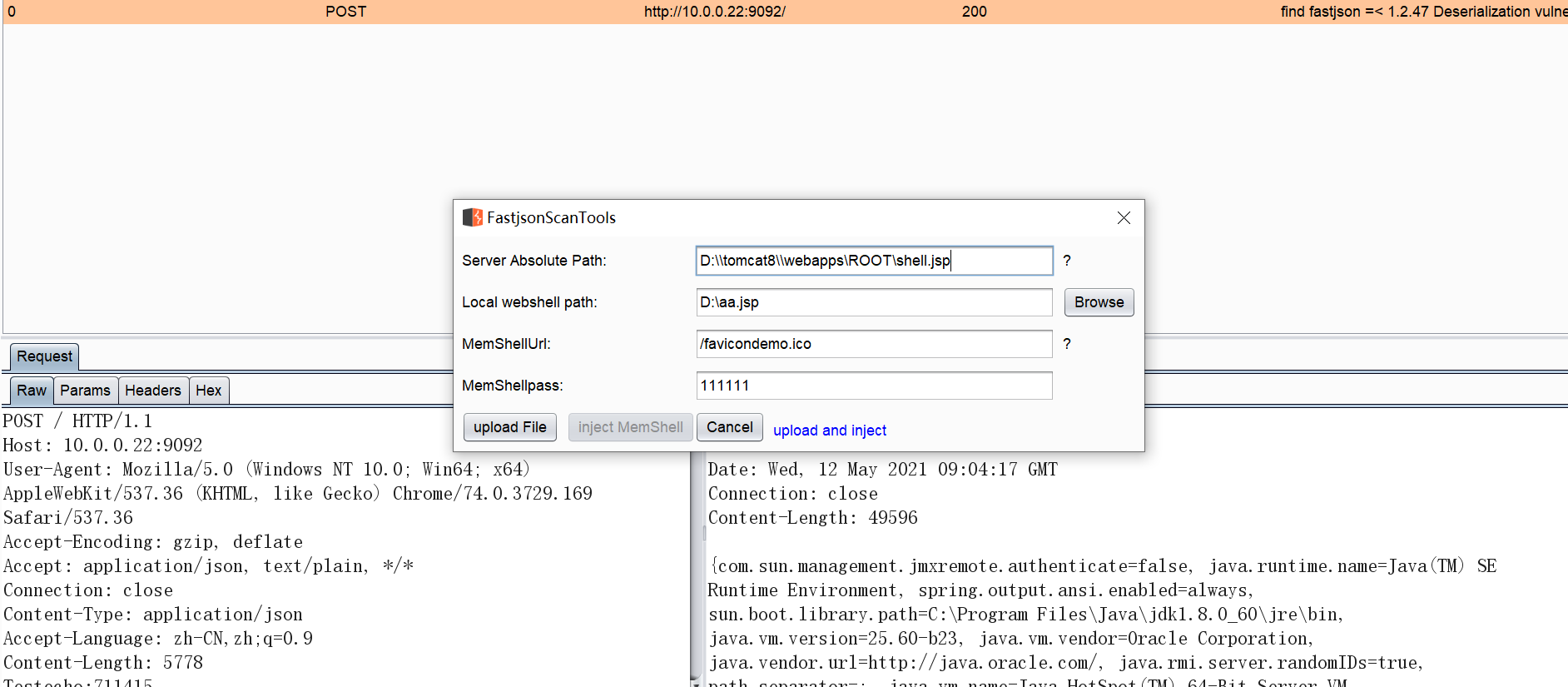The width and height of the screenshot is (1568, 687).
Task: Click the Accept-Language request header line
Action: (158, 639)
